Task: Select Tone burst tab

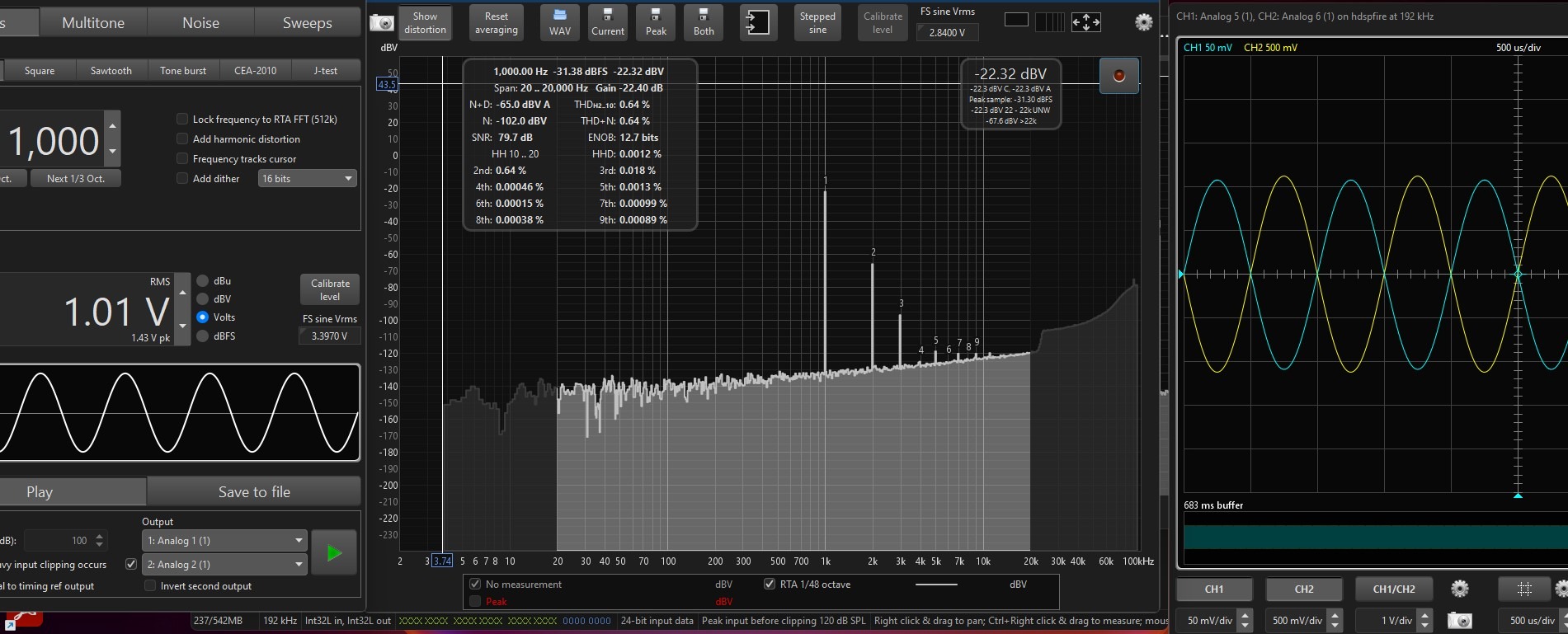Action: pyautogui.click(x=183, y=70)
